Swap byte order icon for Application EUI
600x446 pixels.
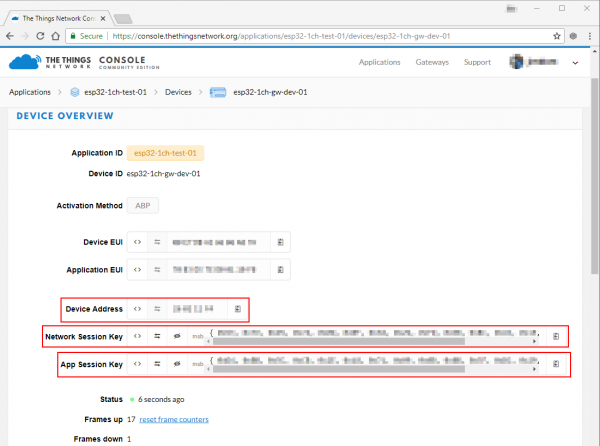point(157,270)
